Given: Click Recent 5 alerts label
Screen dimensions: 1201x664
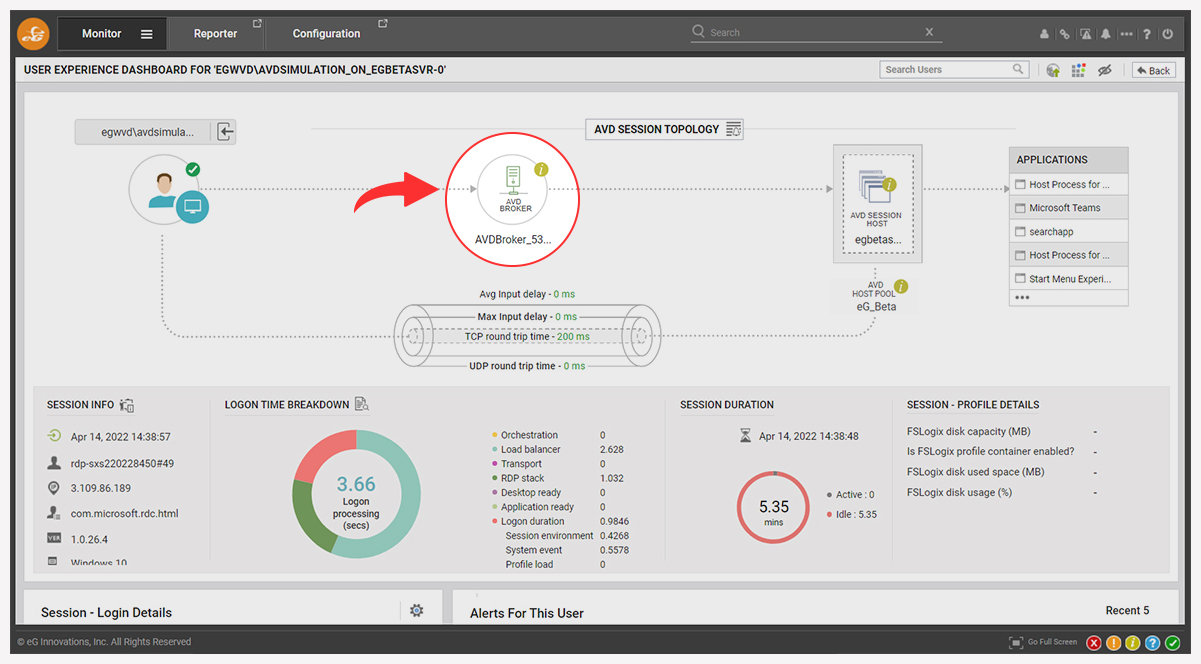Looking at the screenshot, I should pyautogui.click(x=1127, y=610).
